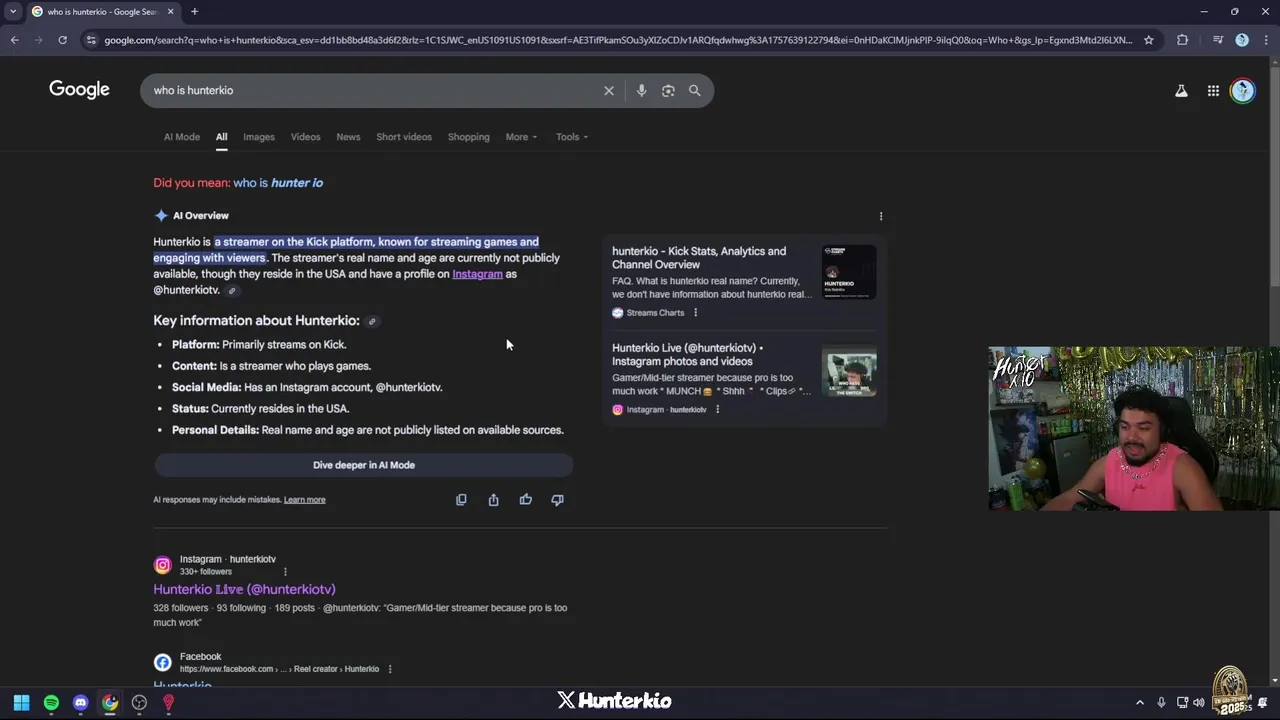Image resolution: width=1280 pixels, height=720 pixels.
Task: Open Discord from taskbar
Action: click(x=80, y=703)
